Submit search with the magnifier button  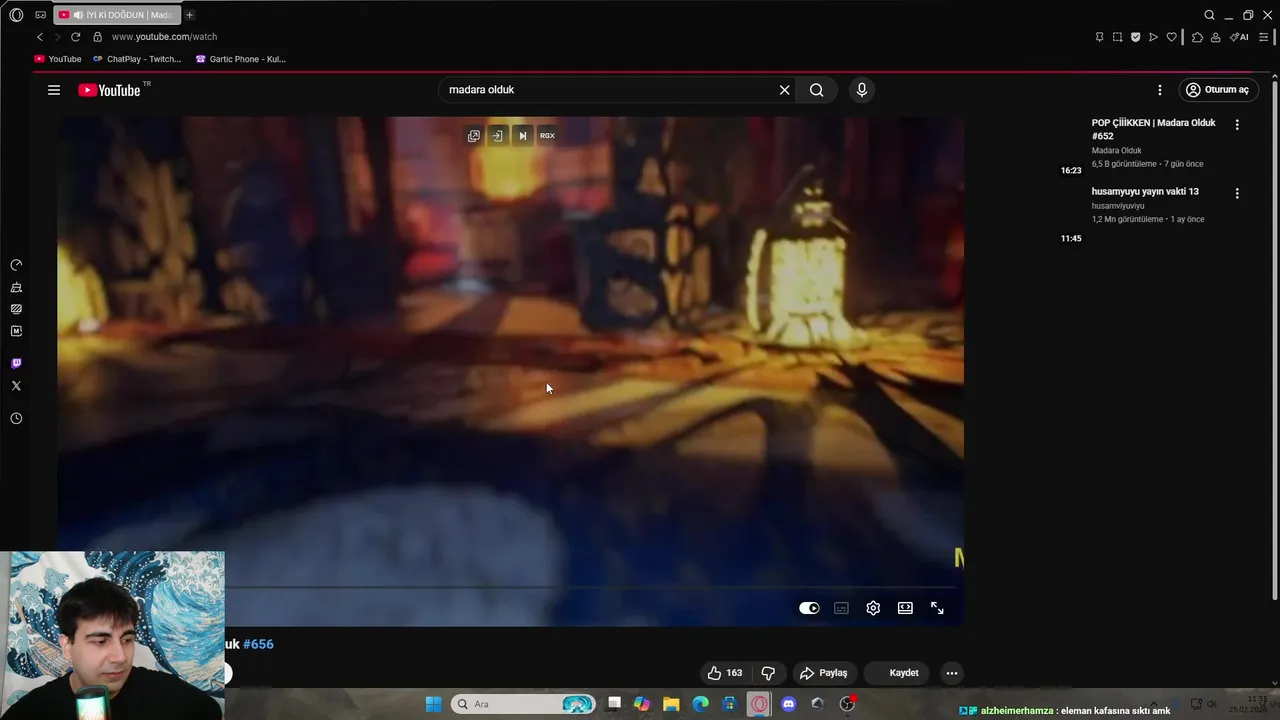point(817,90)
